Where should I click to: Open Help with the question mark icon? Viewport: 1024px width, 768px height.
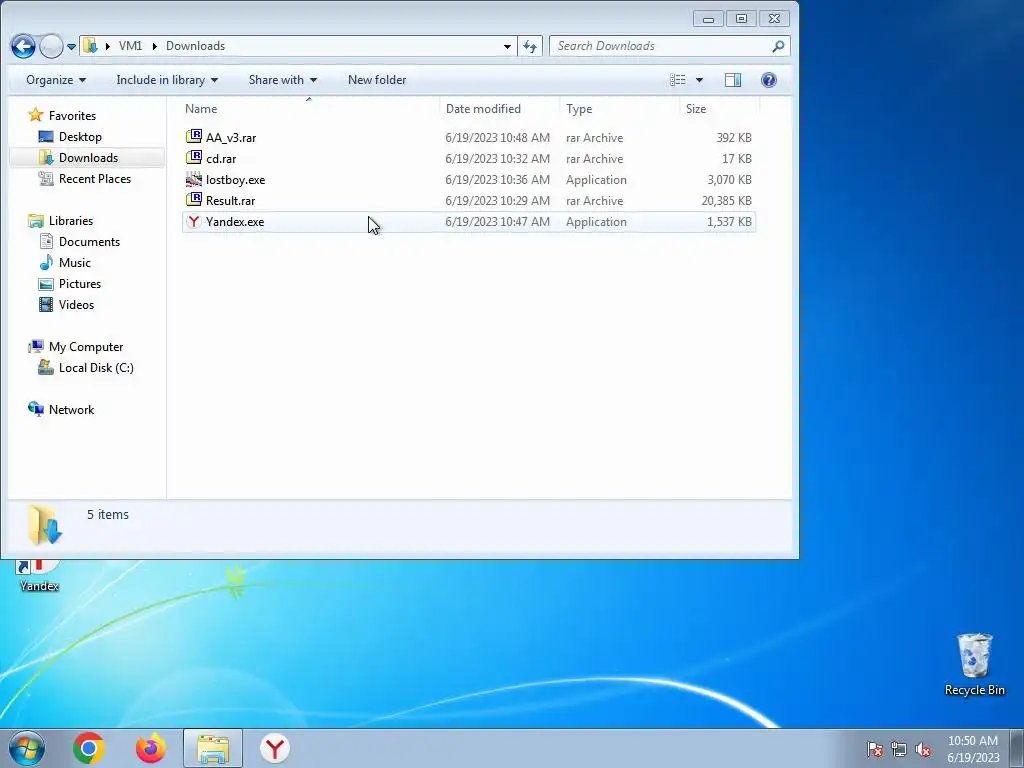(x=769, y=80)
